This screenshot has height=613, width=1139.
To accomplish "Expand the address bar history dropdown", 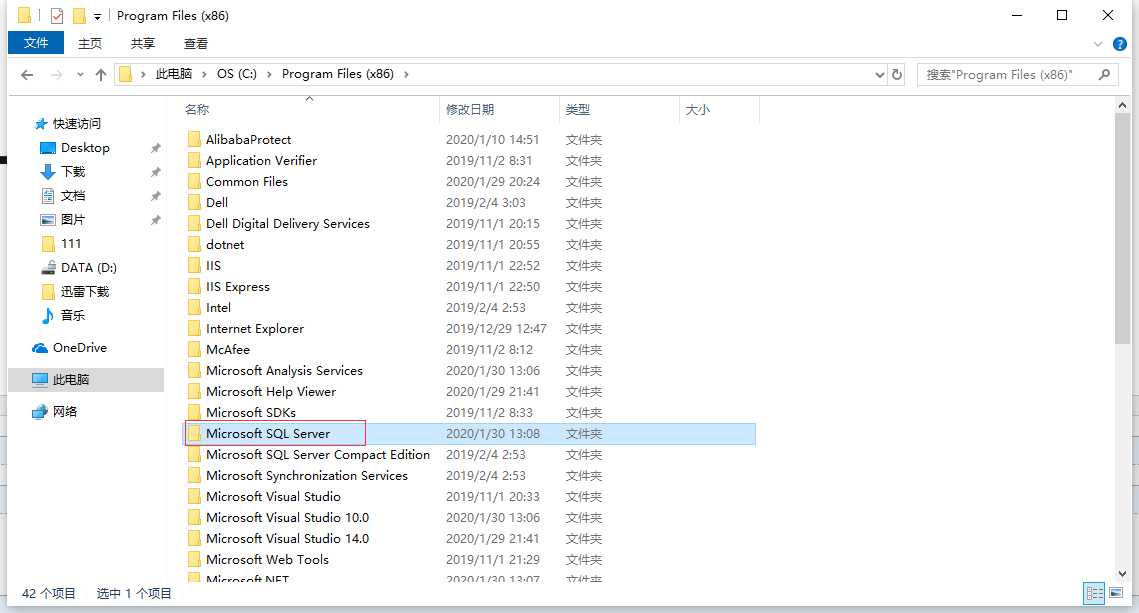I will click(880, 74).
